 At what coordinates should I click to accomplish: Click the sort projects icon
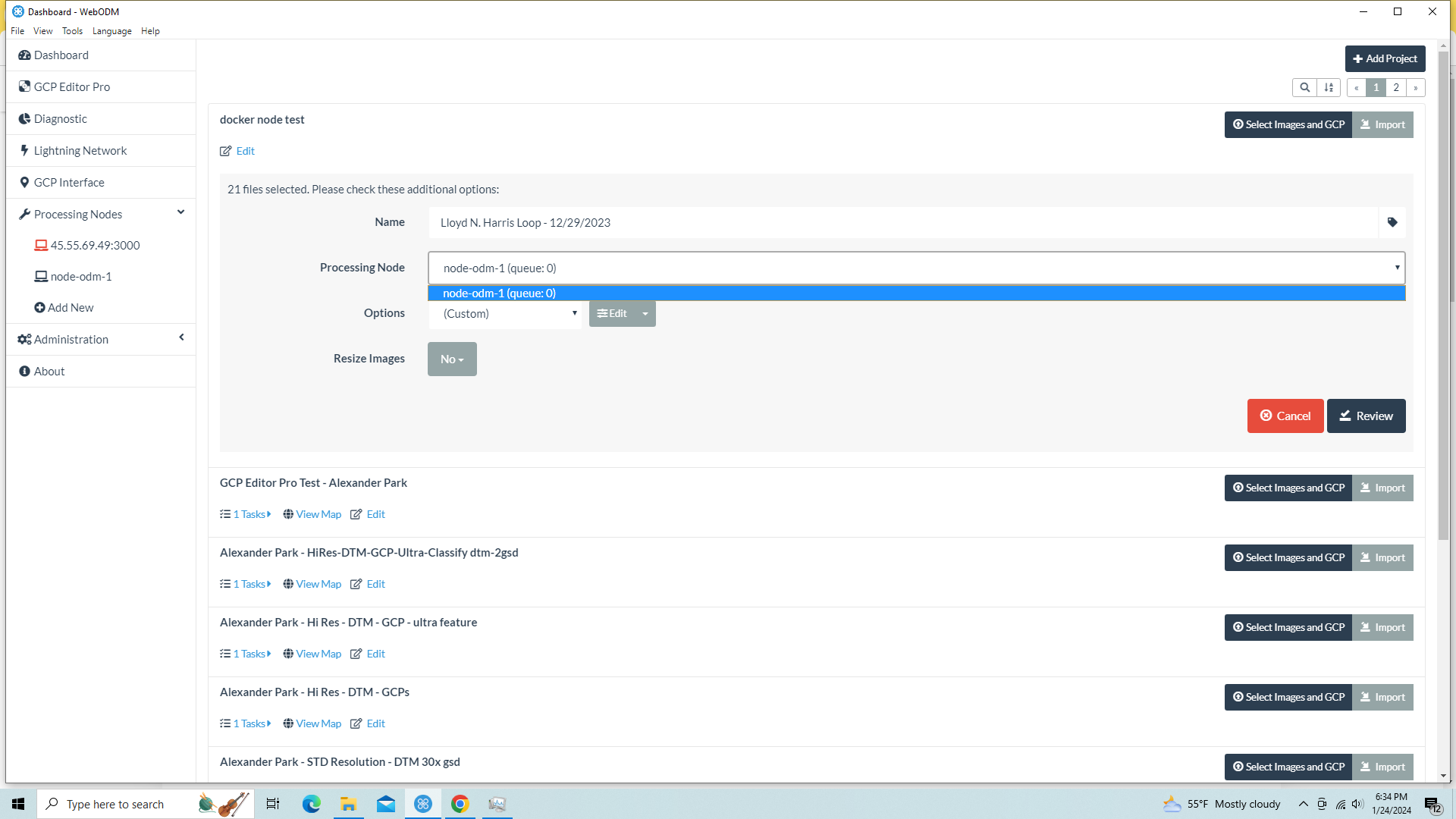tap(1329, 87)
